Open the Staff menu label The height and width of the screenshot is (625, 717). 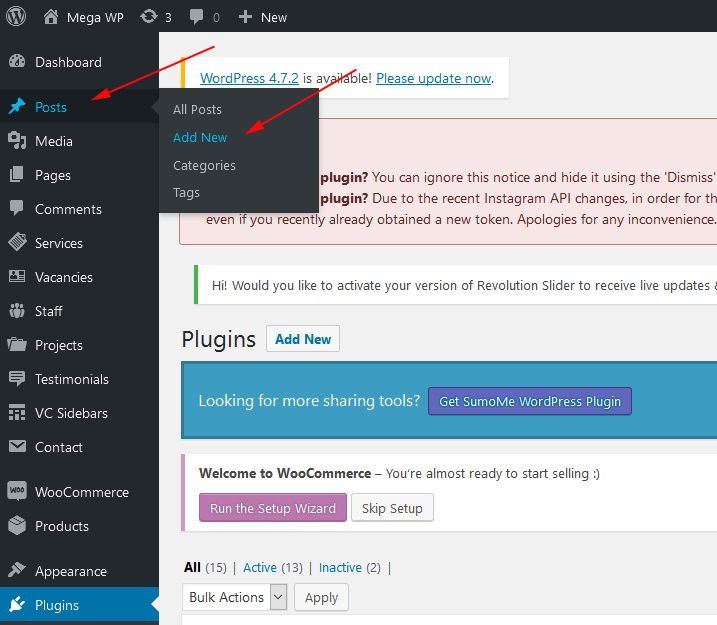(x=48, y=311)
